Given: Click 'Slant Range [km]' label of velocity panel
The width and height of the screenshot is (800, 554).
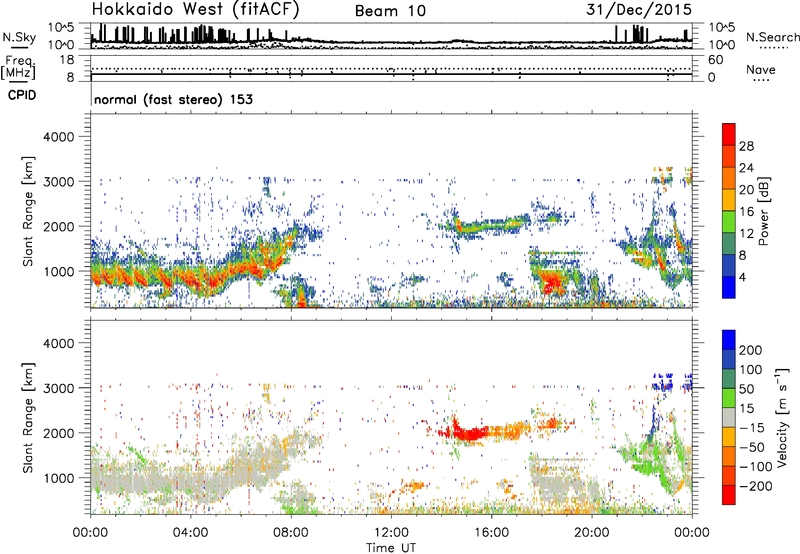Looking at the screenshot, I should (x=28, y=417).
